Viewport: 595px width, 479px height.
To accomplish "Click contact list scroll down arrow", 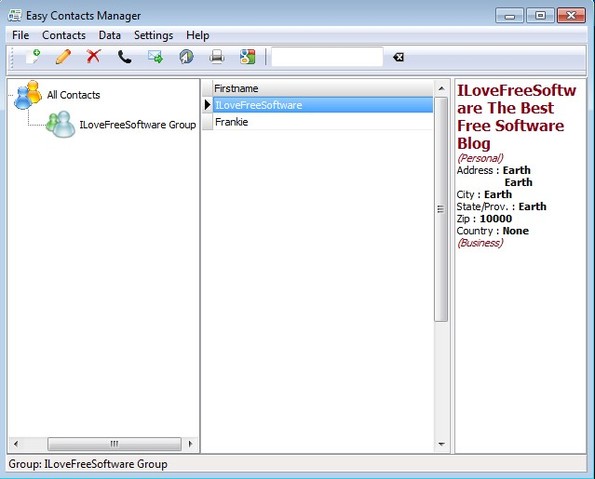I will pyautogui.click(x=441, y=444).
